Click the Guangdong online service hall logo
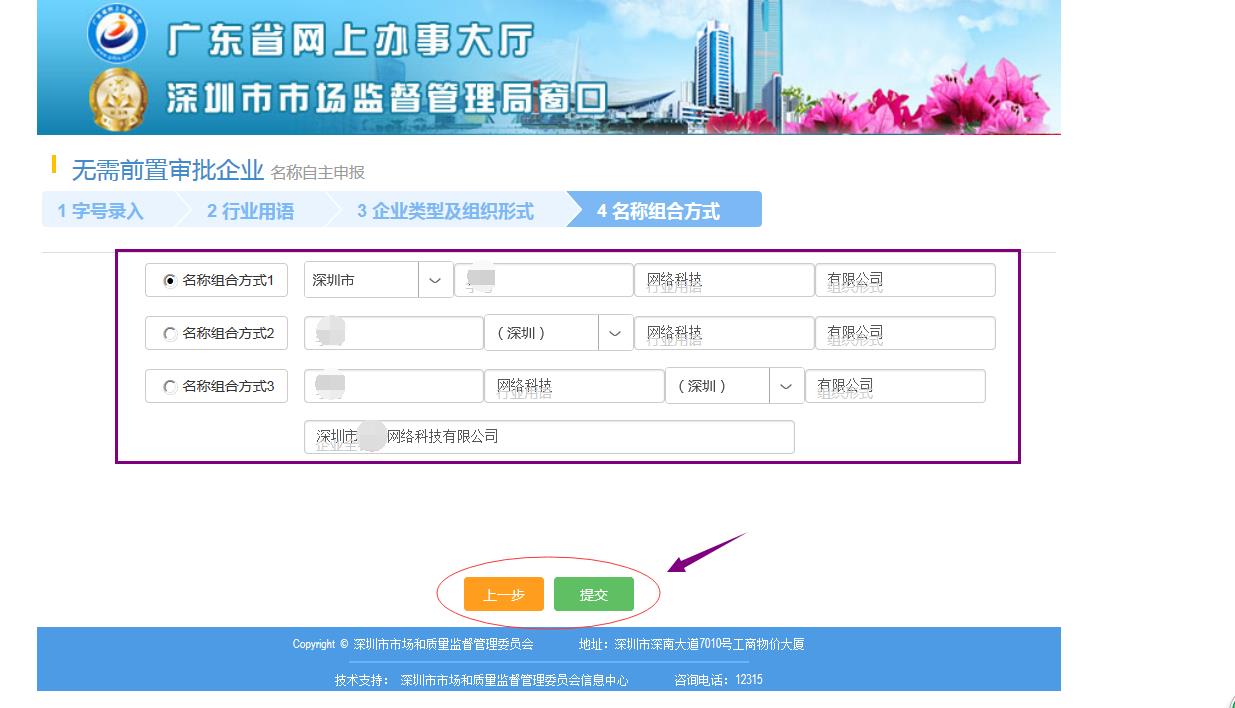The image size is (1235, 708). point(117,34)
